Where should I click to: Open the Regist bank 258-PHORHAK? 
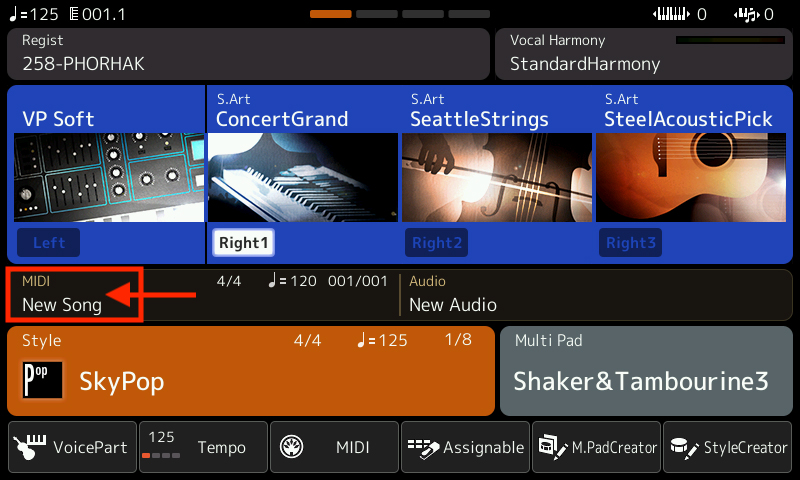coord(248,54)
